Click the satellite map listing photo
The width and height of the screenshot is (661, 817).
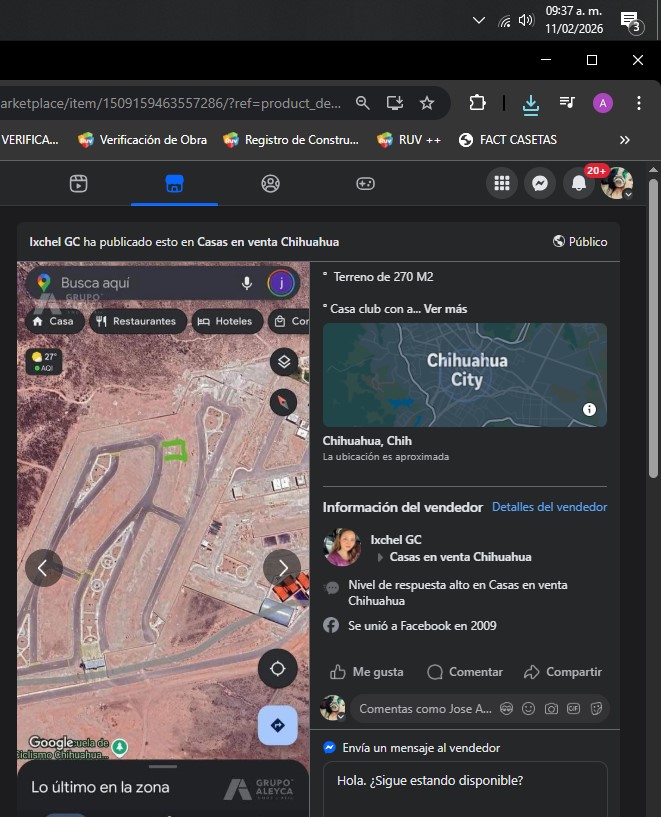coord(163,539)
